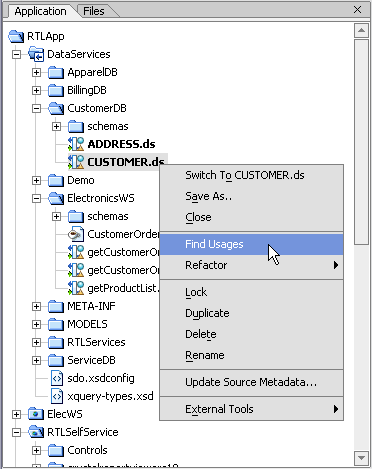The image size is (372, 469).
Task: Select the sdo.xsdconfig file label
Action: coord(101,378)
